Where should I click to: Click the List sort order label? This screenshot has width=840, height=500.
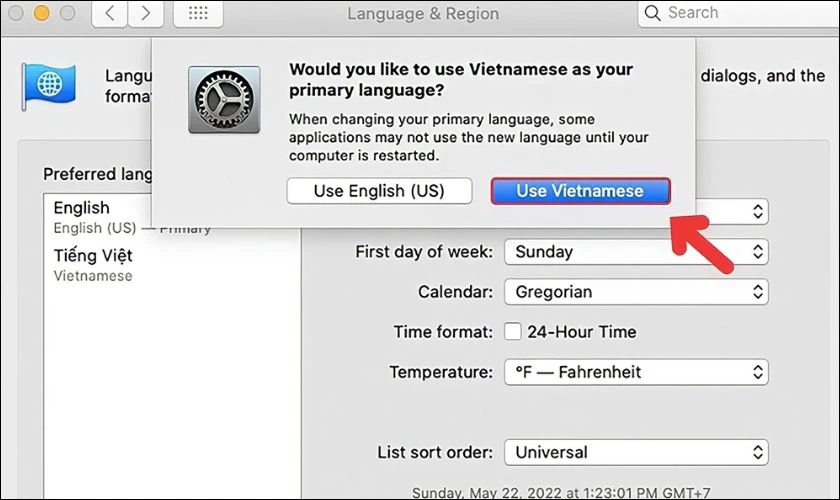(434, 452)
